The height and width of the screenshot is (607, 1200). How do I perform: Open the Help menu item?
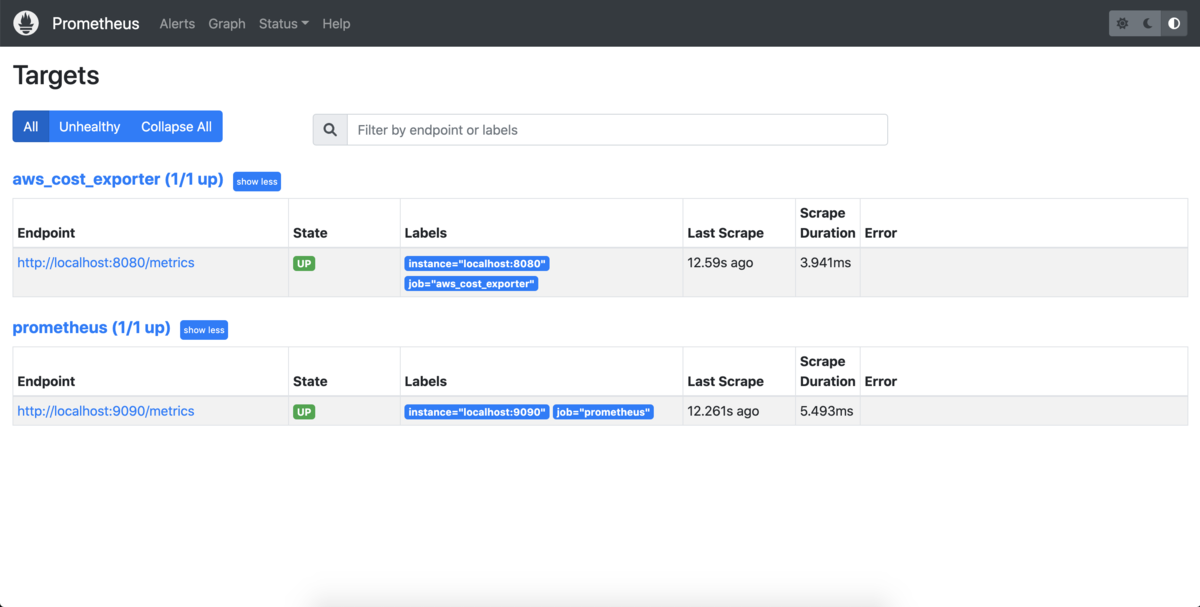coord(336,24)
